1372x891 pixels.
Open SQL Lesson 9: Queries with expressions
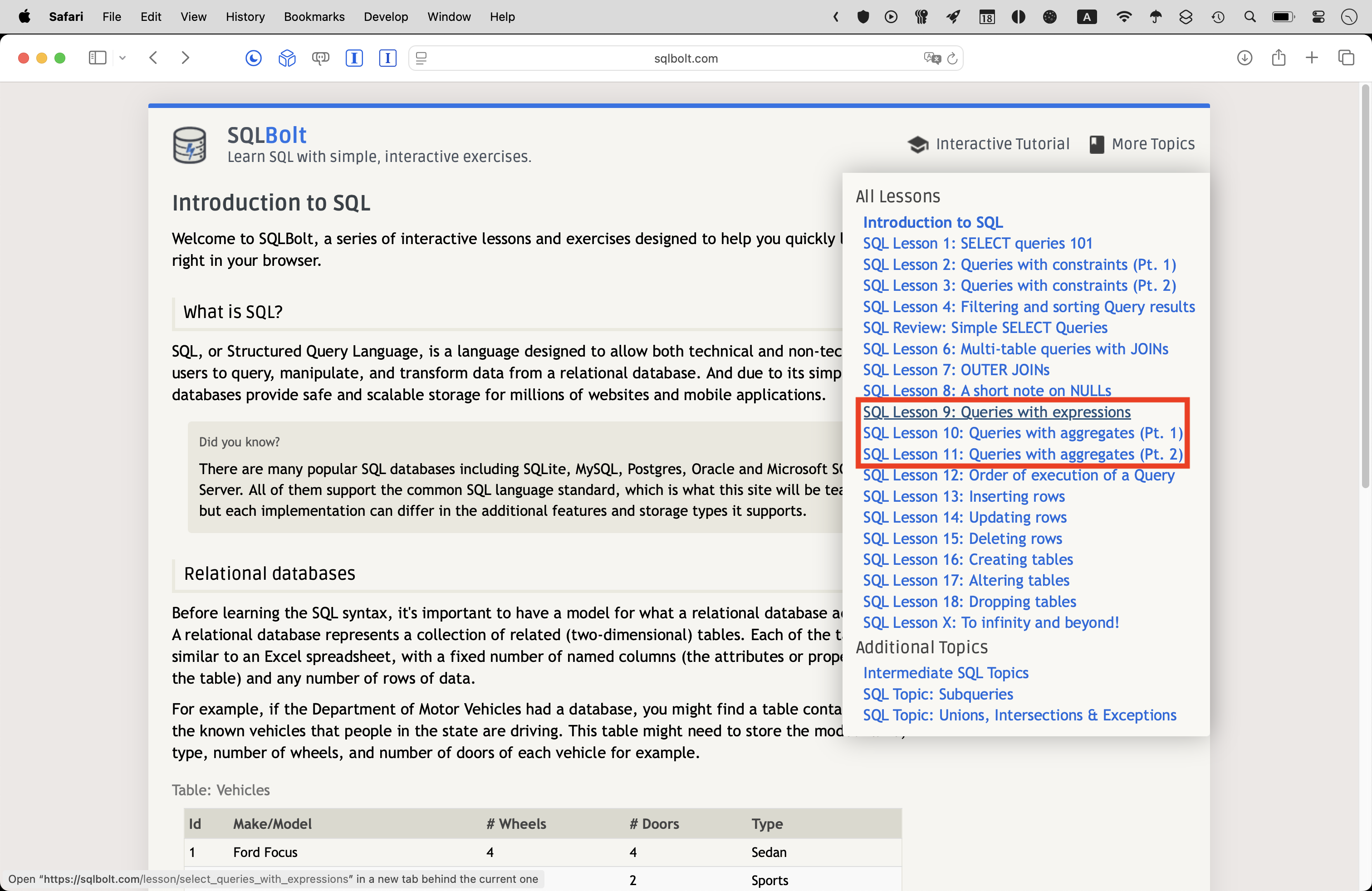pyautogui.click(x=996, y=411)
